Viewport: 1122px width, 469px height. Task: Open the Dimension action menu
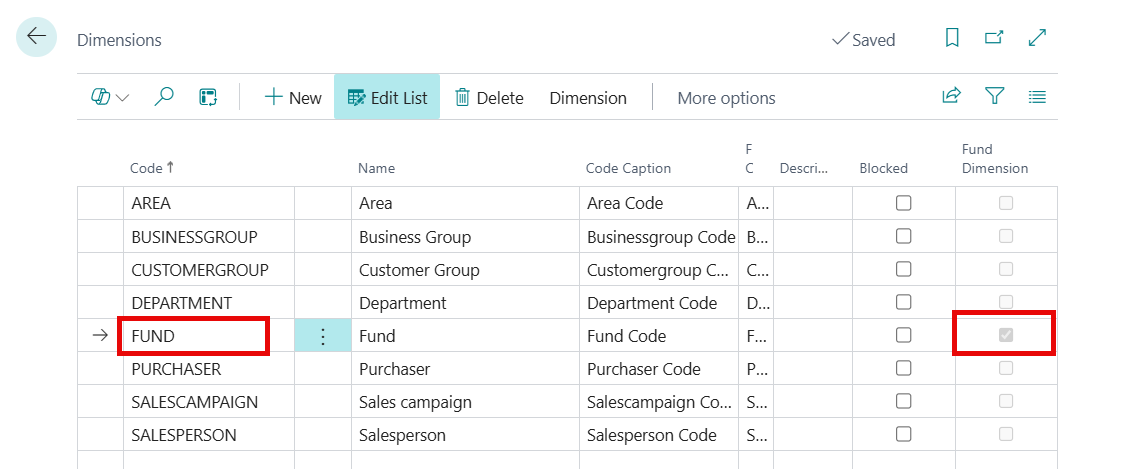[588, 98]
